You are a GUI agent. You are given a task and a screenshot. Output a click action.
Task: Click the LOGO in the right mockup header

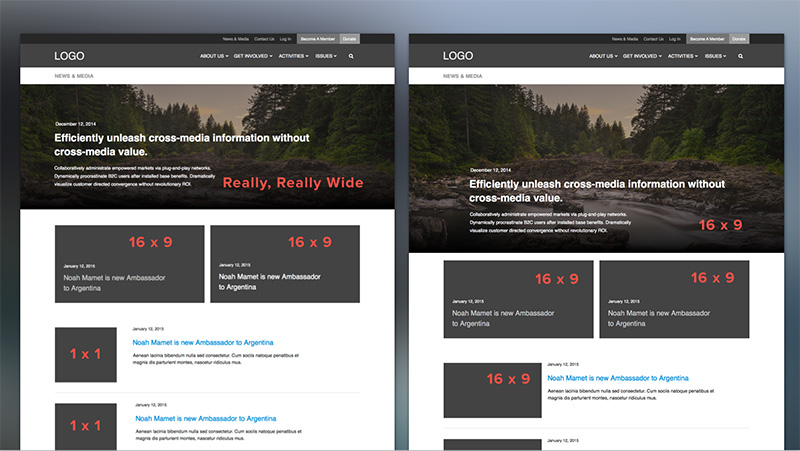tap(458, 56)
